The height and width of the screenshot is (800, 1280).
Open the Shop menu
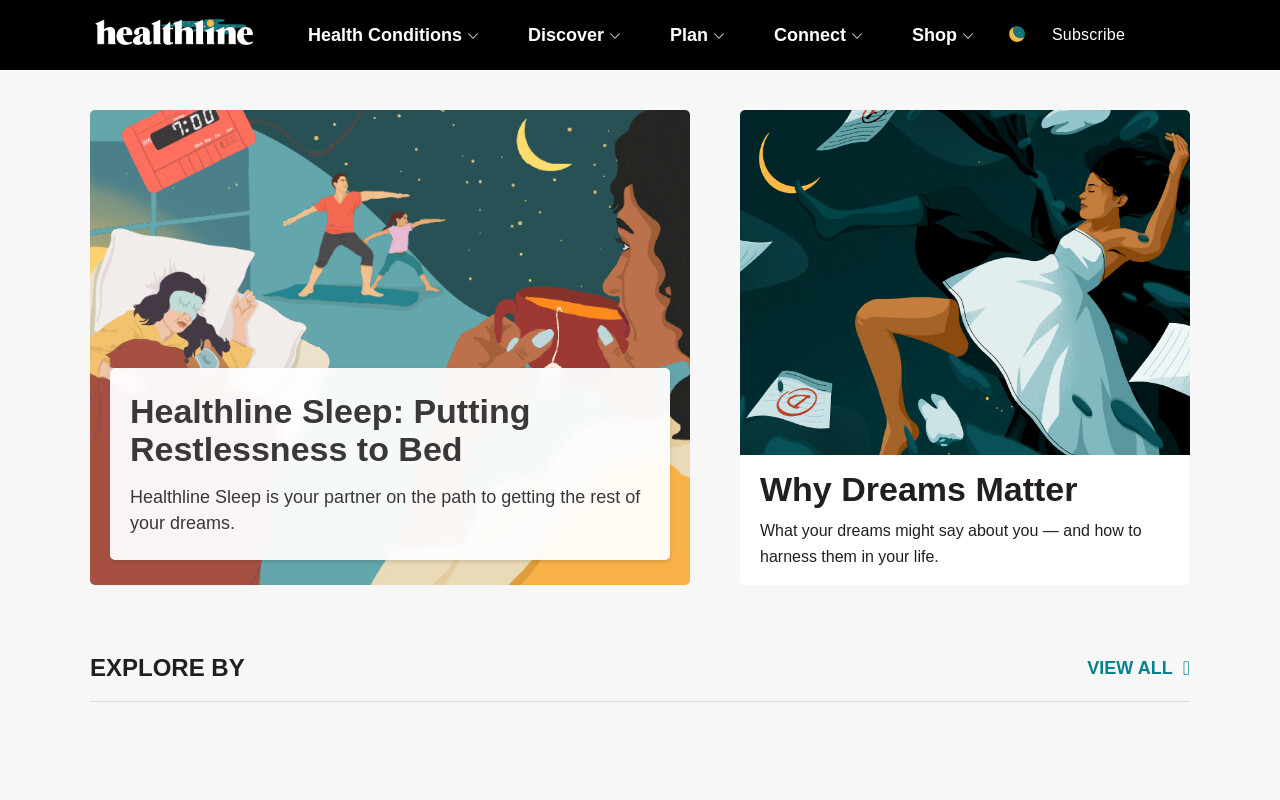(934, 35)
